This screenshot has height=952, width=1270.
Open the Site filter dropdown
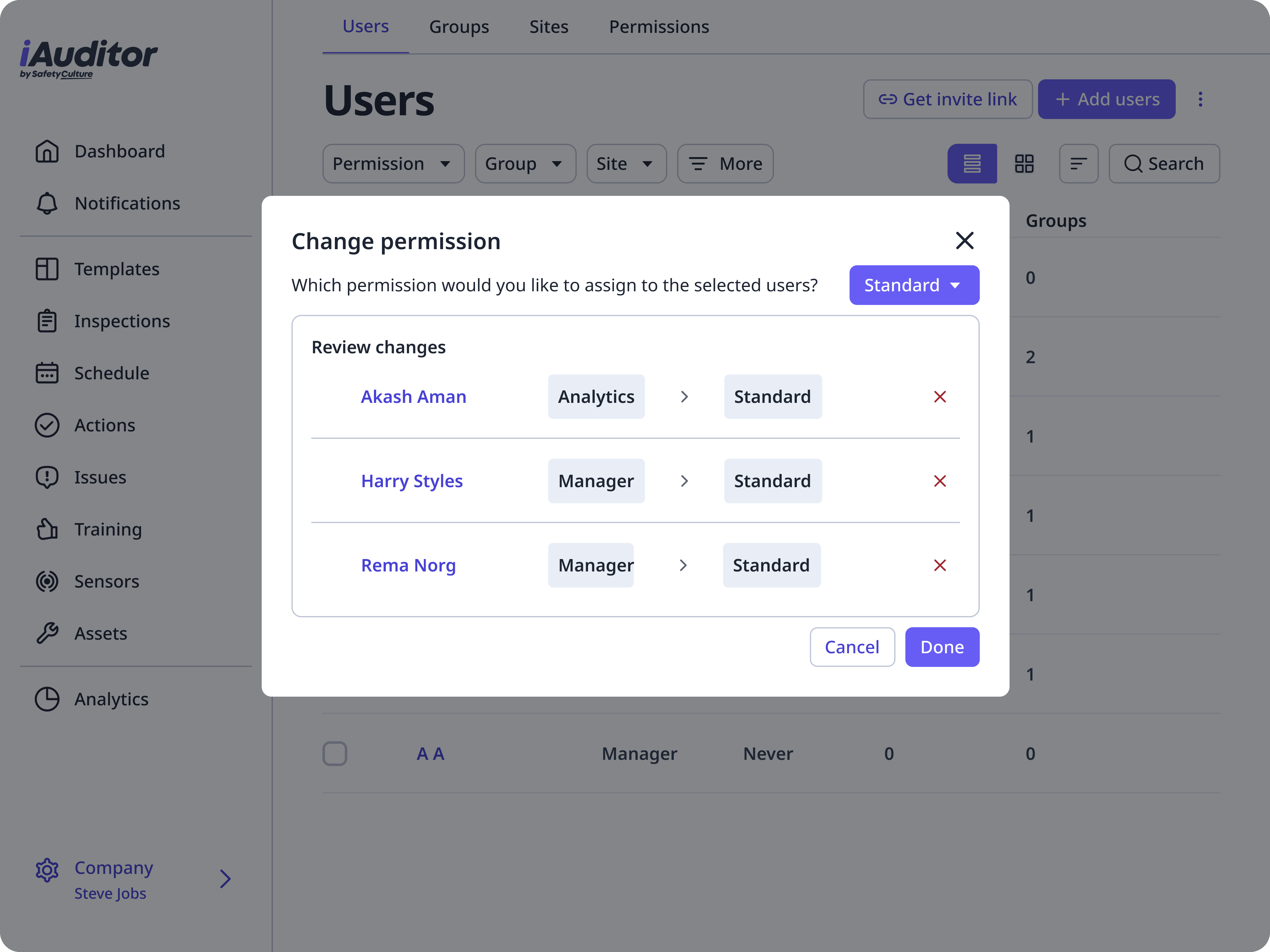[626, 164]
